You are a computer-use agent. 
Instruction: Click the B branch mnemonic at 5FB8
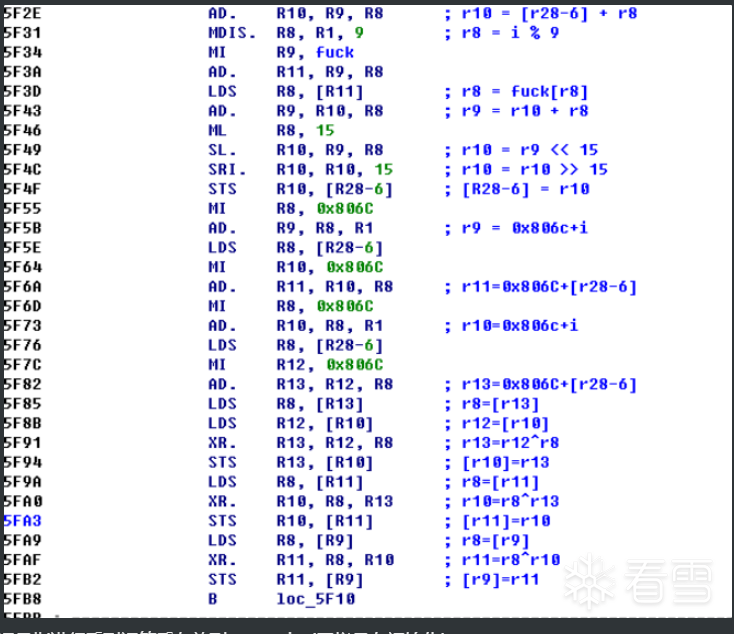[213, 599]
